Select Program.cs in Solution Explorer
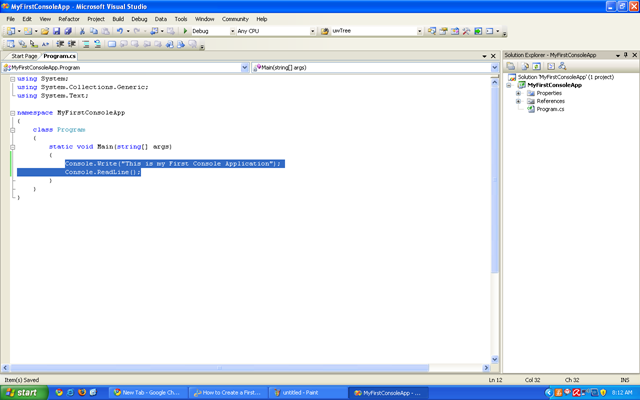 tap(550, 109)
